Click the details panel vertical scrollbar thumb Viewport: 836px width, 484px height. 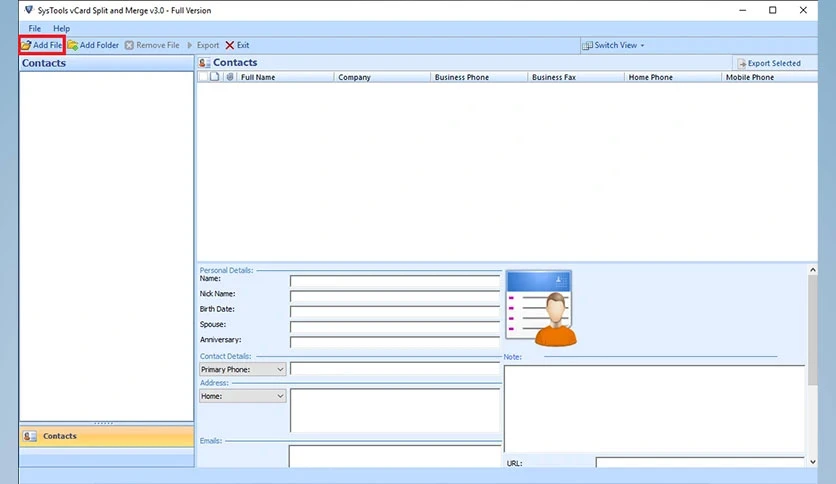click(813, 330)
